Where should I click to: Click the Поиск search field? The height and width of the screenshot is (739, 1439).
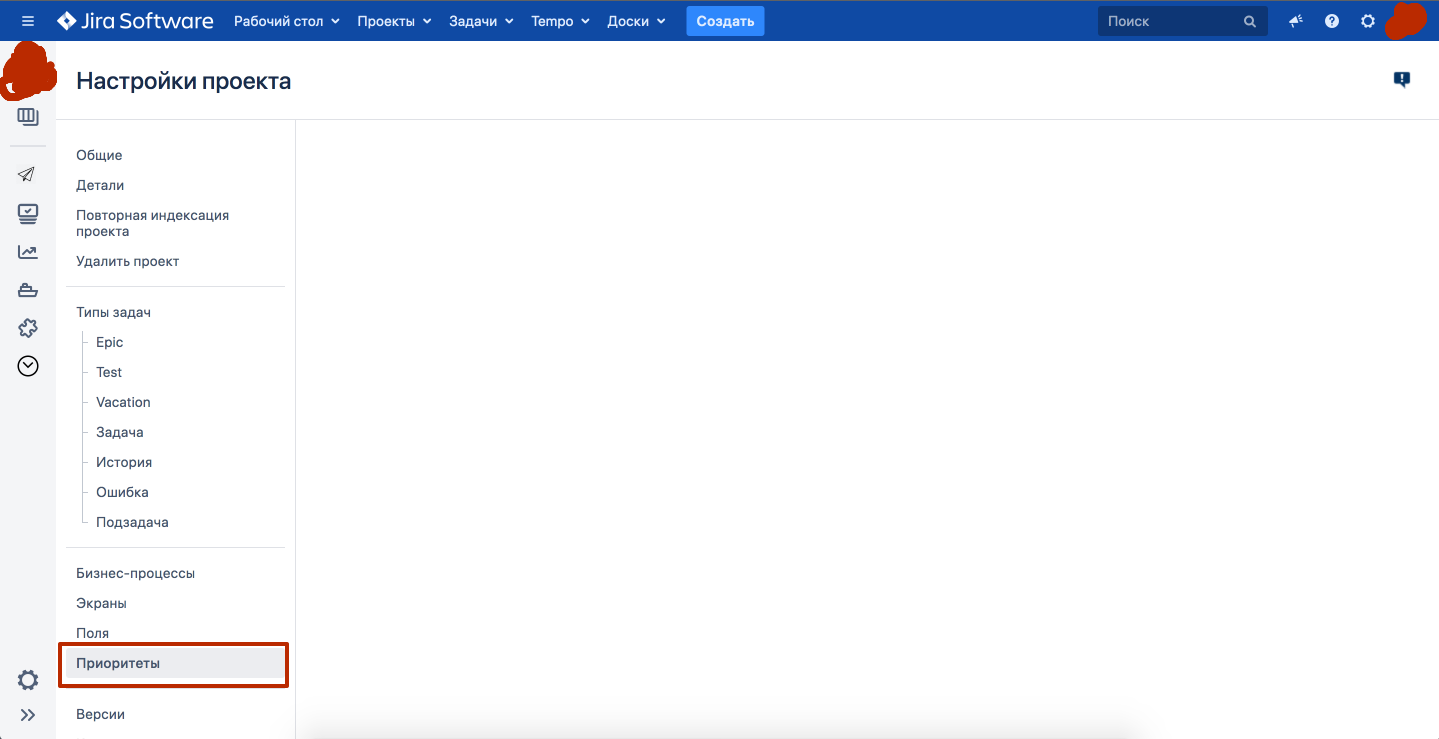tap(1170, 21)
